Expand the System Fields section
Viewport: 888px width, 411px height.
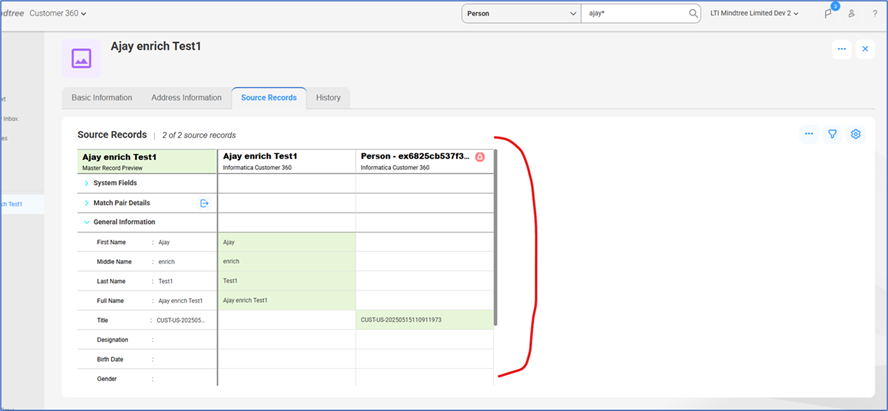click(x=87, y=183)
